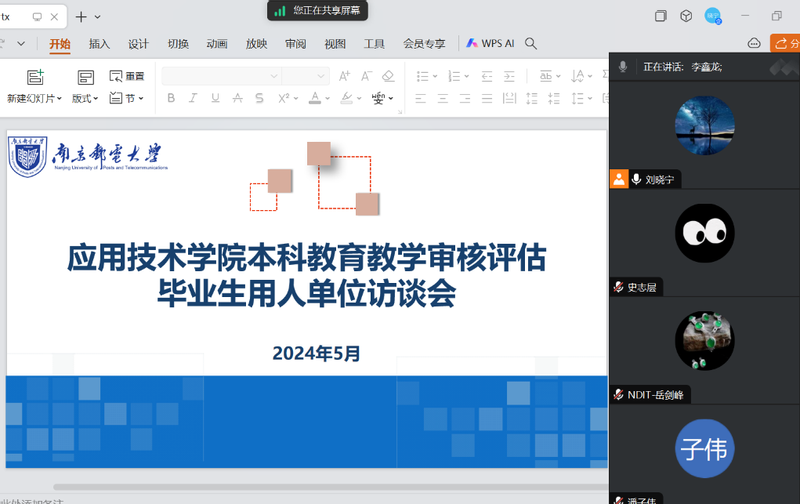The height and width of the screenshot is (504, 800).
Task: Toggle underline formatting
Action: tap(215, 98)
